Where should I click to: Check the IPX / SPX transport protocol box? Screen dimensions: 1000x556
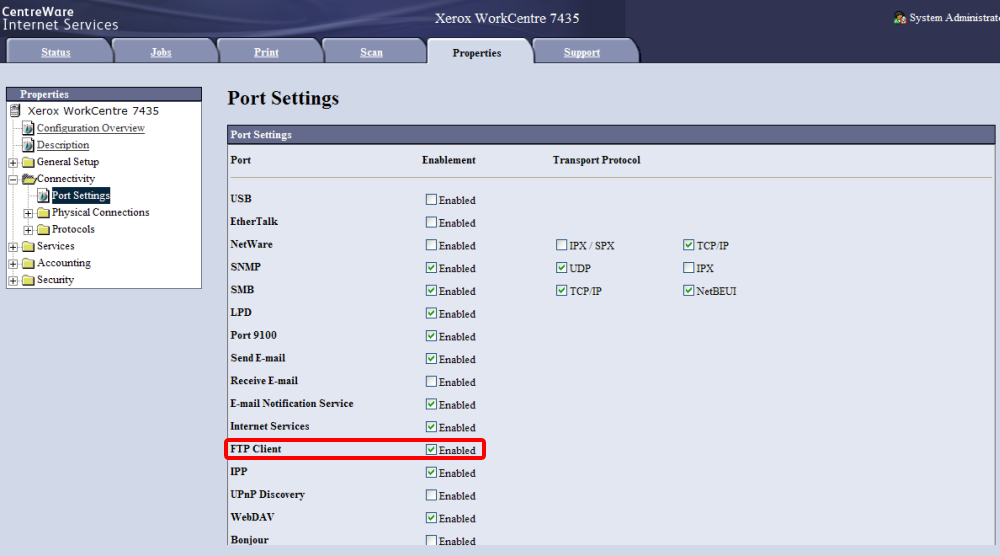click(x=562, y=245)
